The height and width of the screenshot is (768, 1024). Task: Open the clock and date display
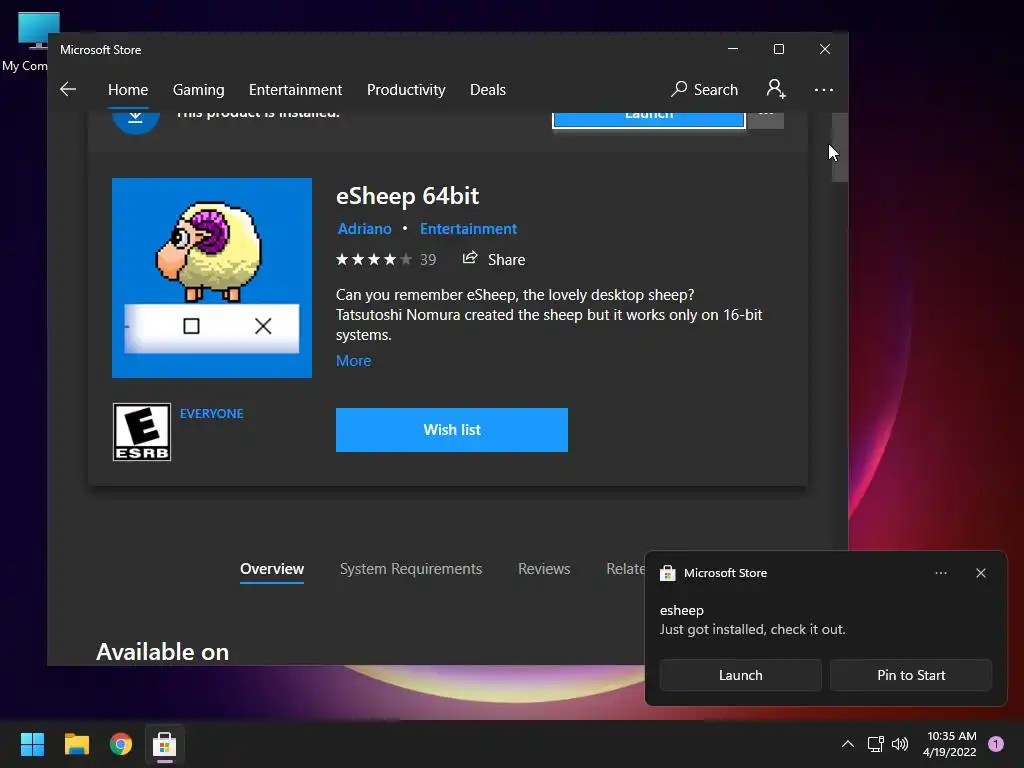[950, 744]
